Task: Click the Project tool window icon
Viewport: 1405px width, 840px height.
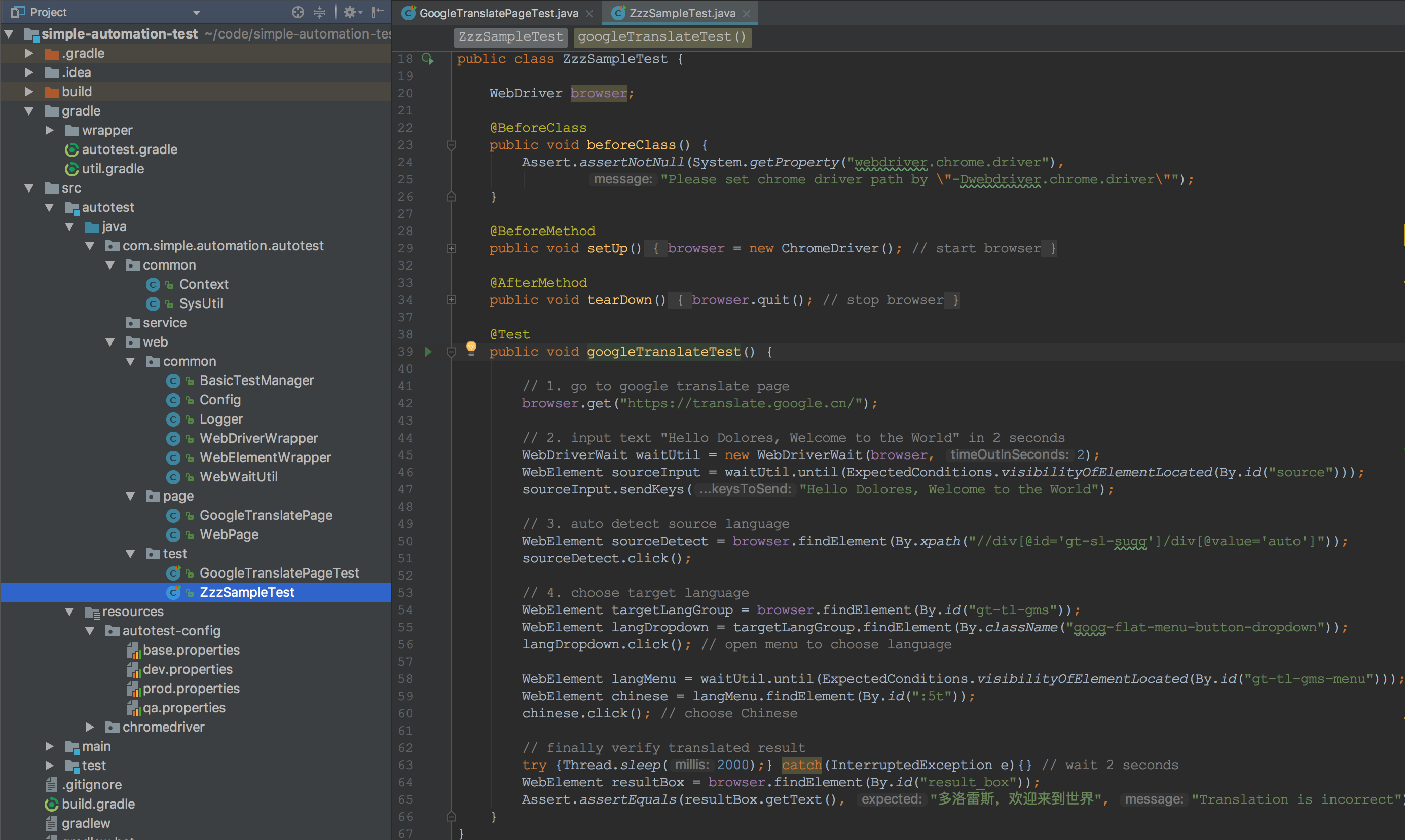Action: coord(16,10)
